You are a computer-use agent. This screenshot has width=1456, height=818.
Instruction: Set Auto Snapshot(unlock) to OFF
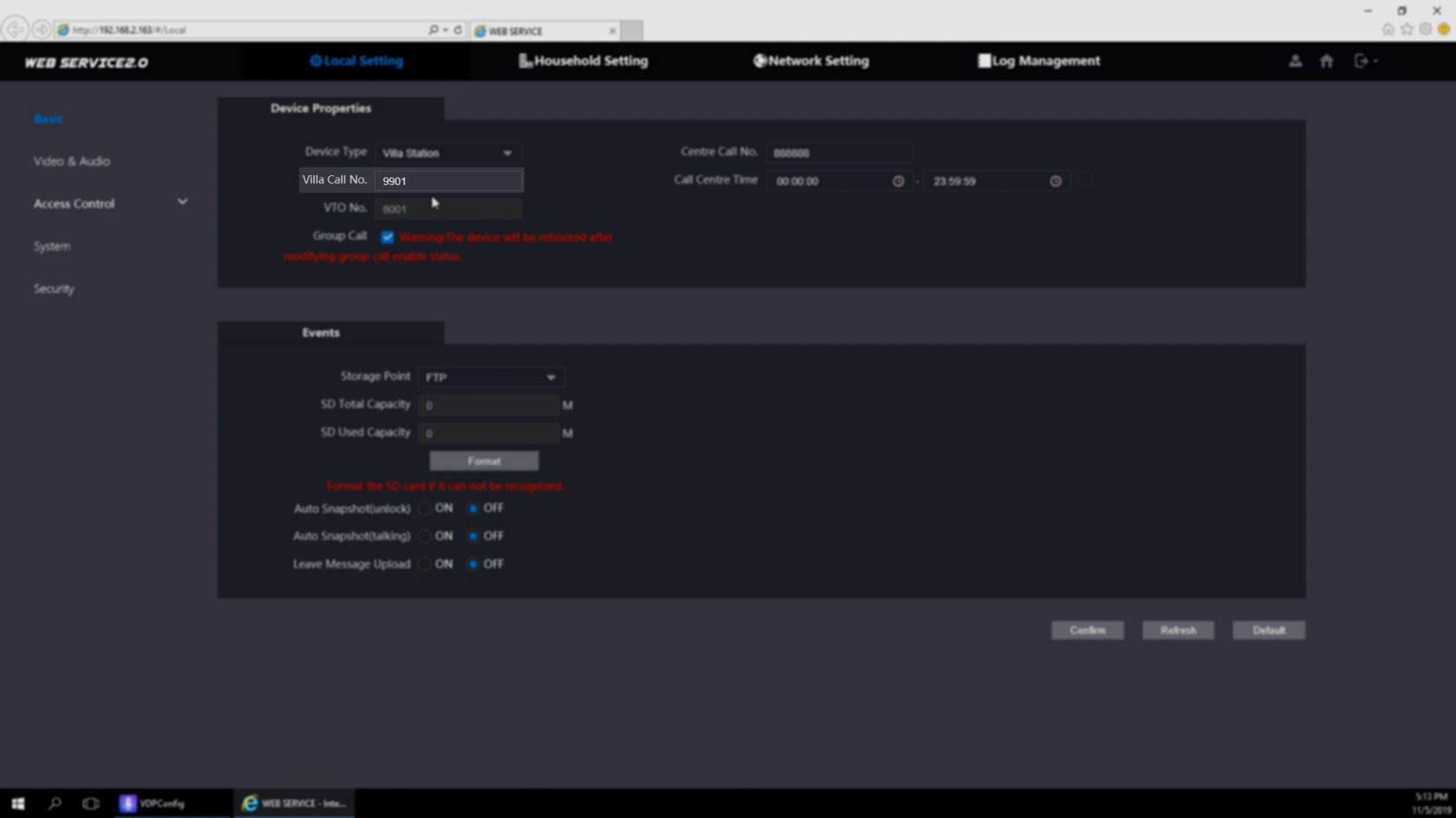pyautogui.click(x=473, y=508)
